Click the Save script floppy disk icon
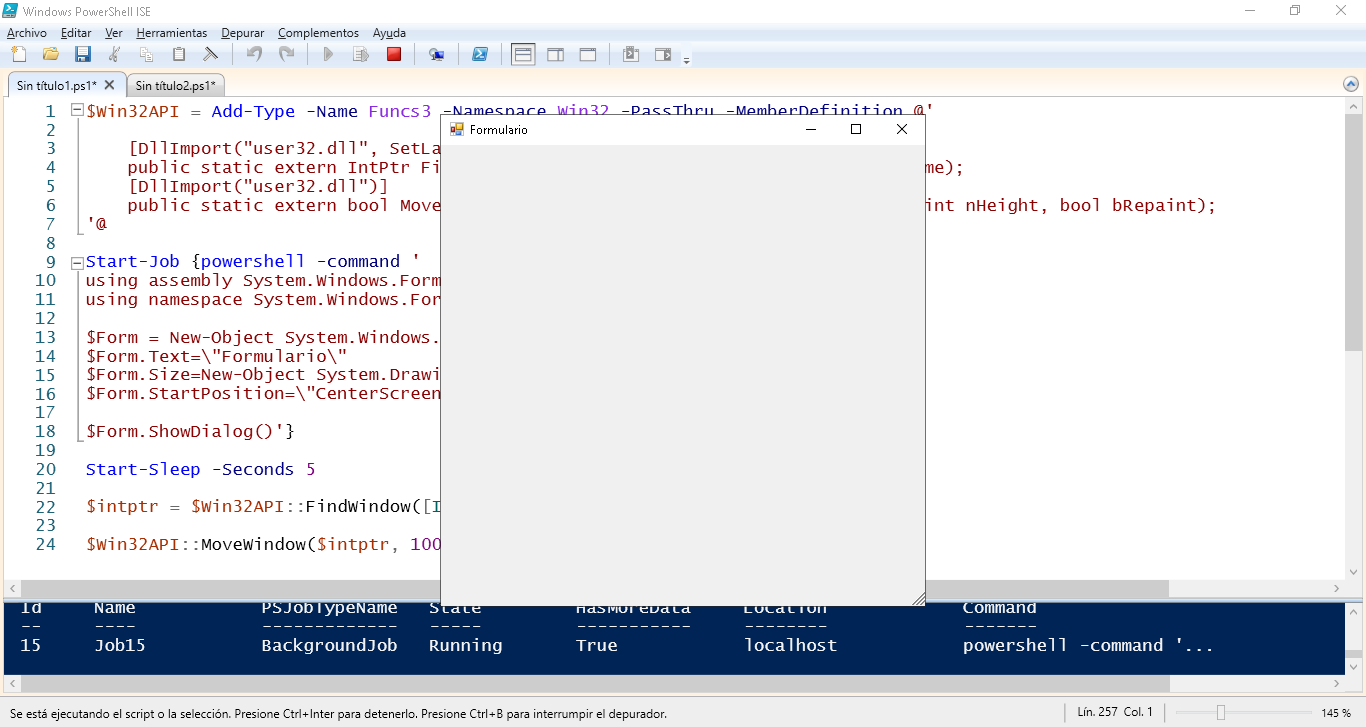 pyautogui.click(x=83, y=54)
